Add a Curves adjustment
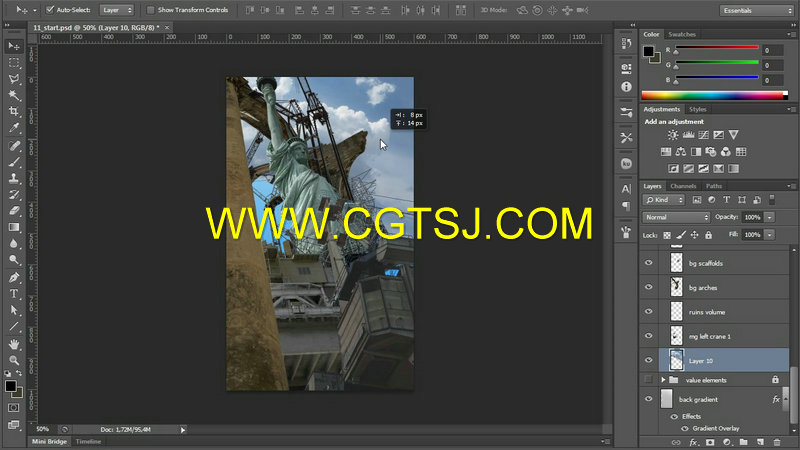This screenshot has width=800, height=450. pyautogui.click(x=704, y=135)
